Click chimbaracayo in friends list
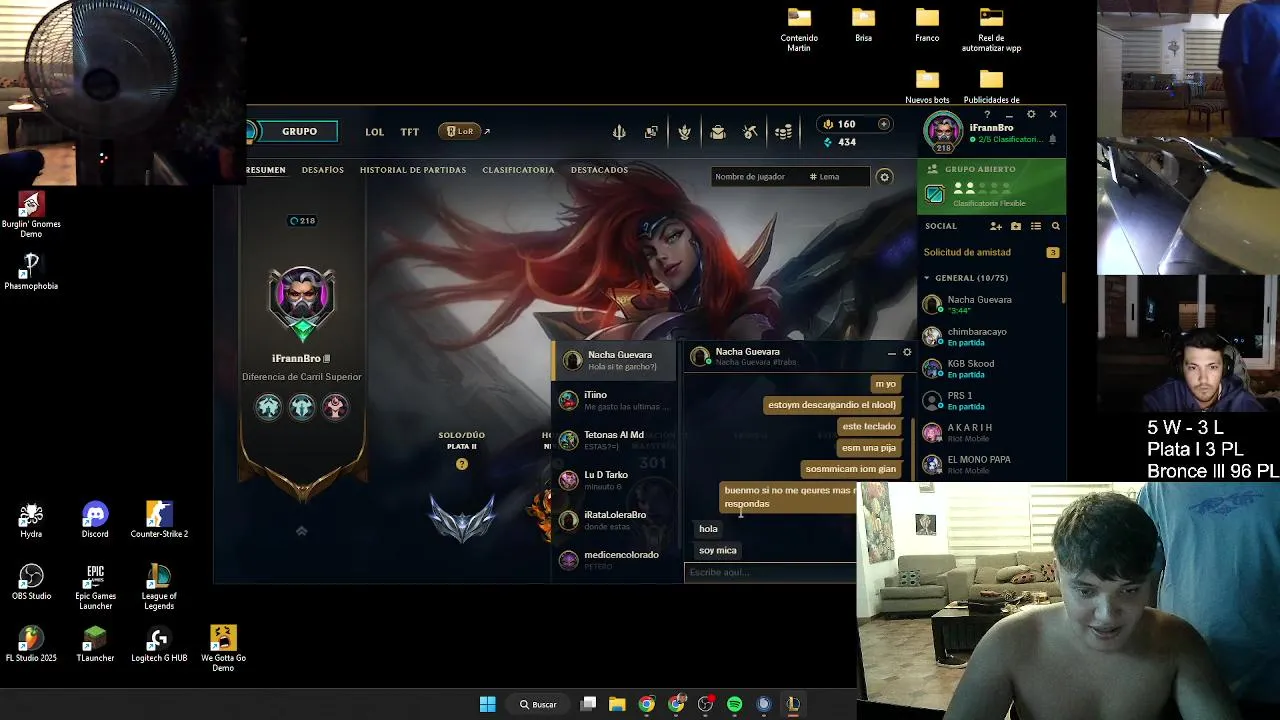 [989, 337]
